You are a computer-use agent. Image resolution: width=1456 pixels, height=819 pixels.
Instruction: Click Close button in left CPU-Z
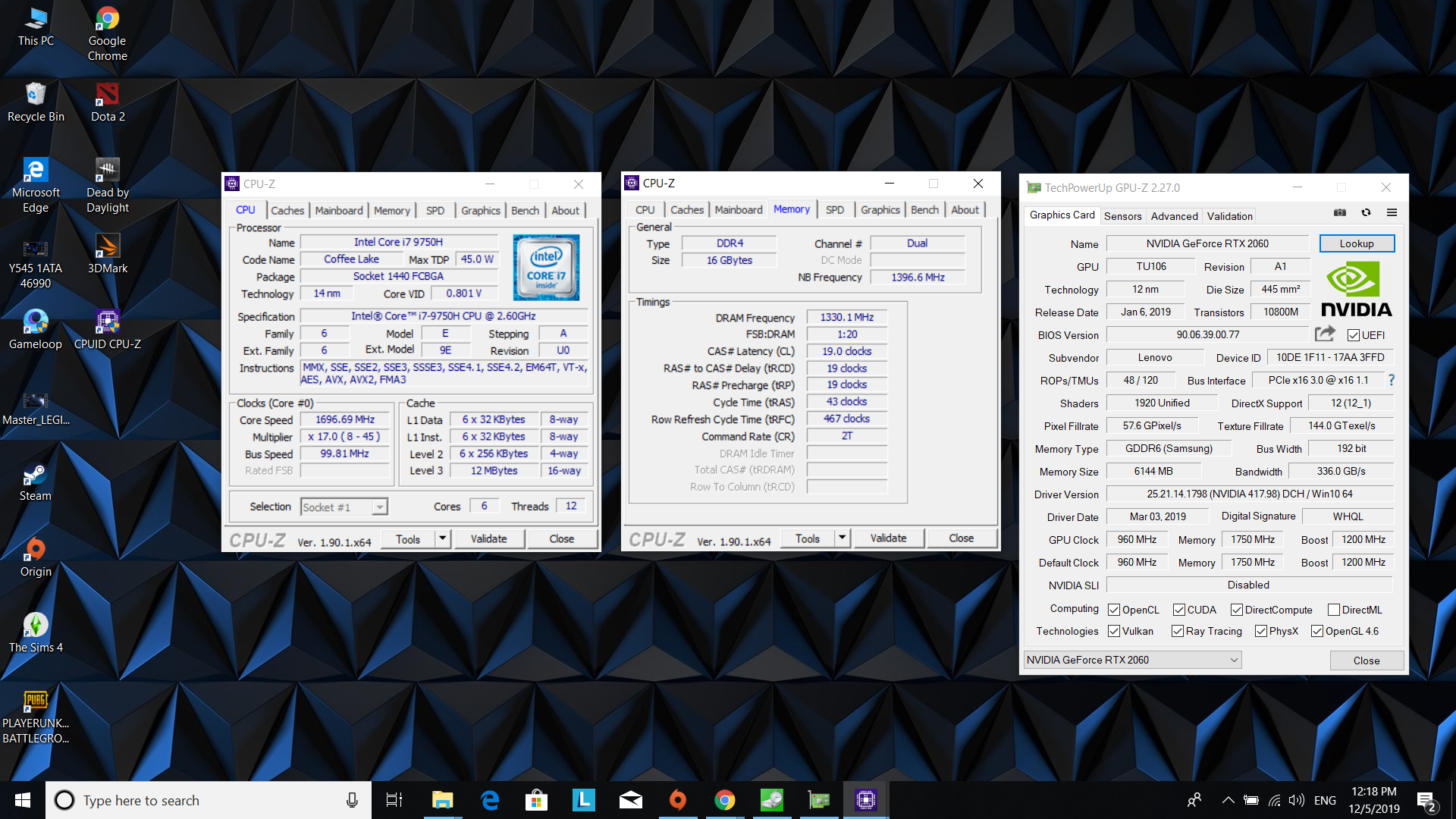coord(561,538)
